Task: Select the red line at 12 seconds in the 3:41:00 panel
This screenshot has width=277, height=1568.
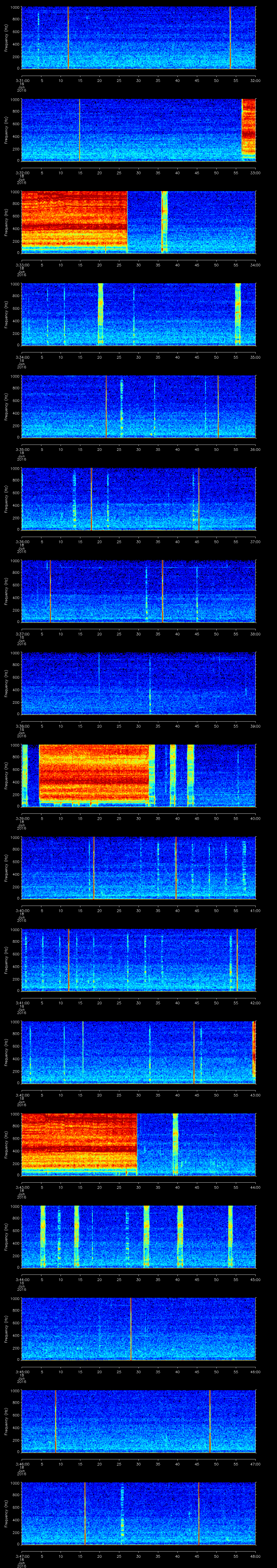Action: pos(69,960)
